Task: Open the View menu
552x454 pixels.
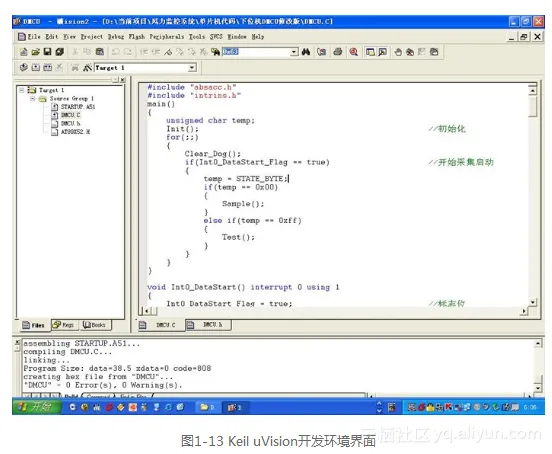Action: click(x=69, y=37)
